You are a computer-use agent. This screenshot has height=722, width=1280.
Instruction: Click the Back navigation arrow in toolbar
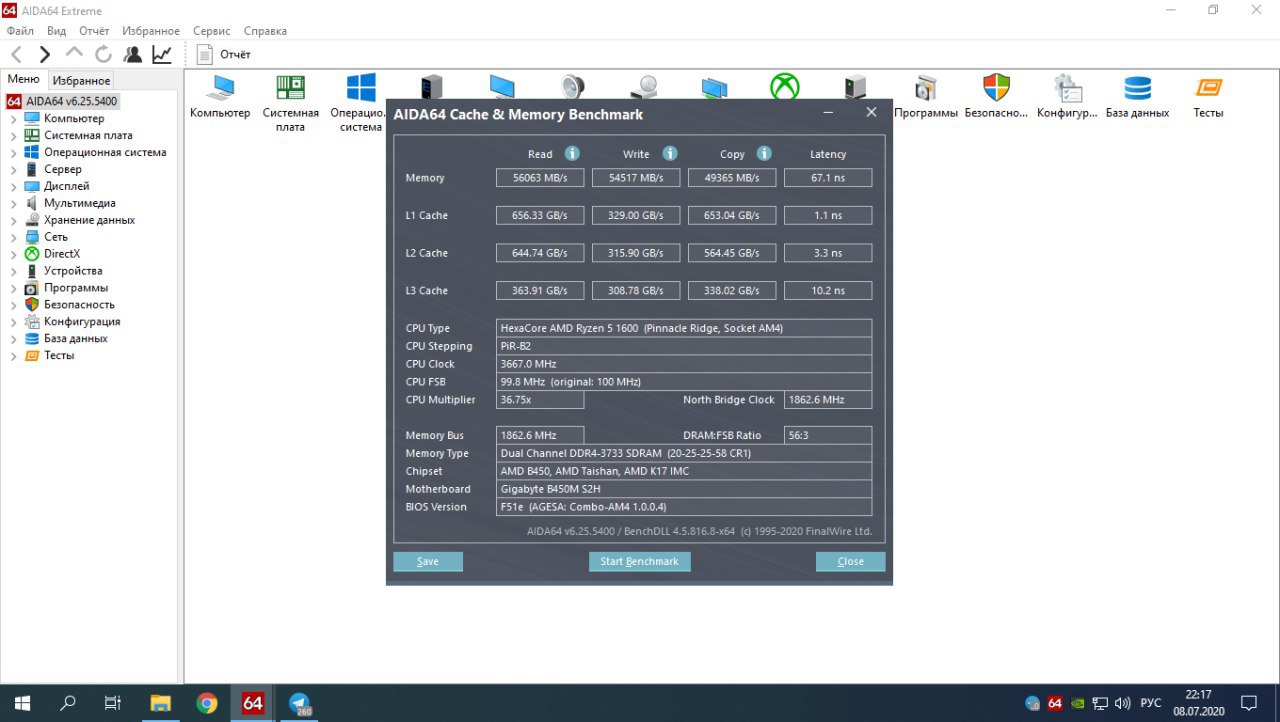click(16, 54)
